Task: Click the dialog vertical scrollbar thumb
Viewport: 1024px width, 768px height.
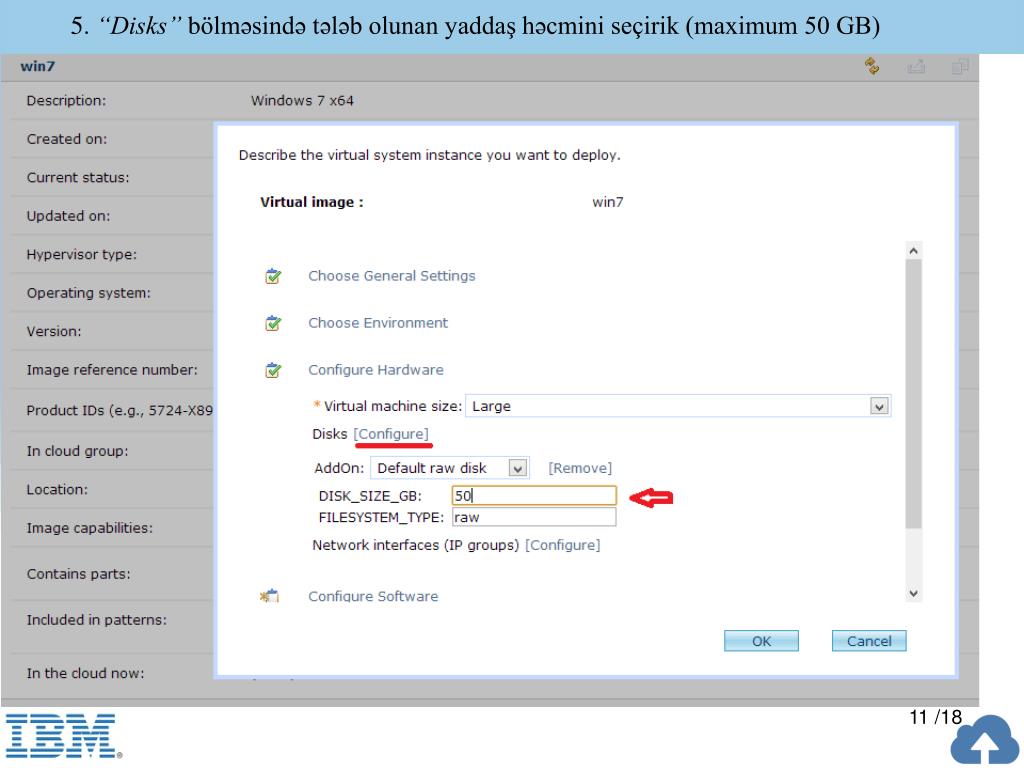Action: coord(914,394)
